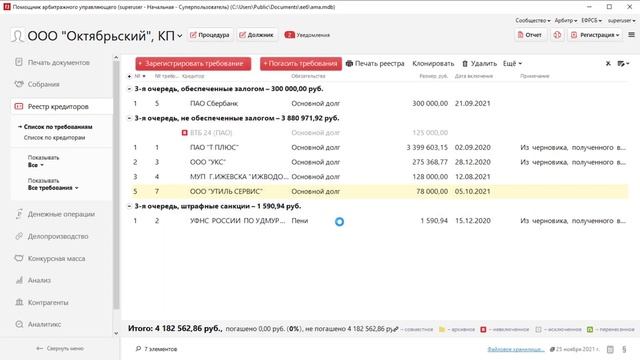Open the Уведомления notifications badge

(307, 35)
